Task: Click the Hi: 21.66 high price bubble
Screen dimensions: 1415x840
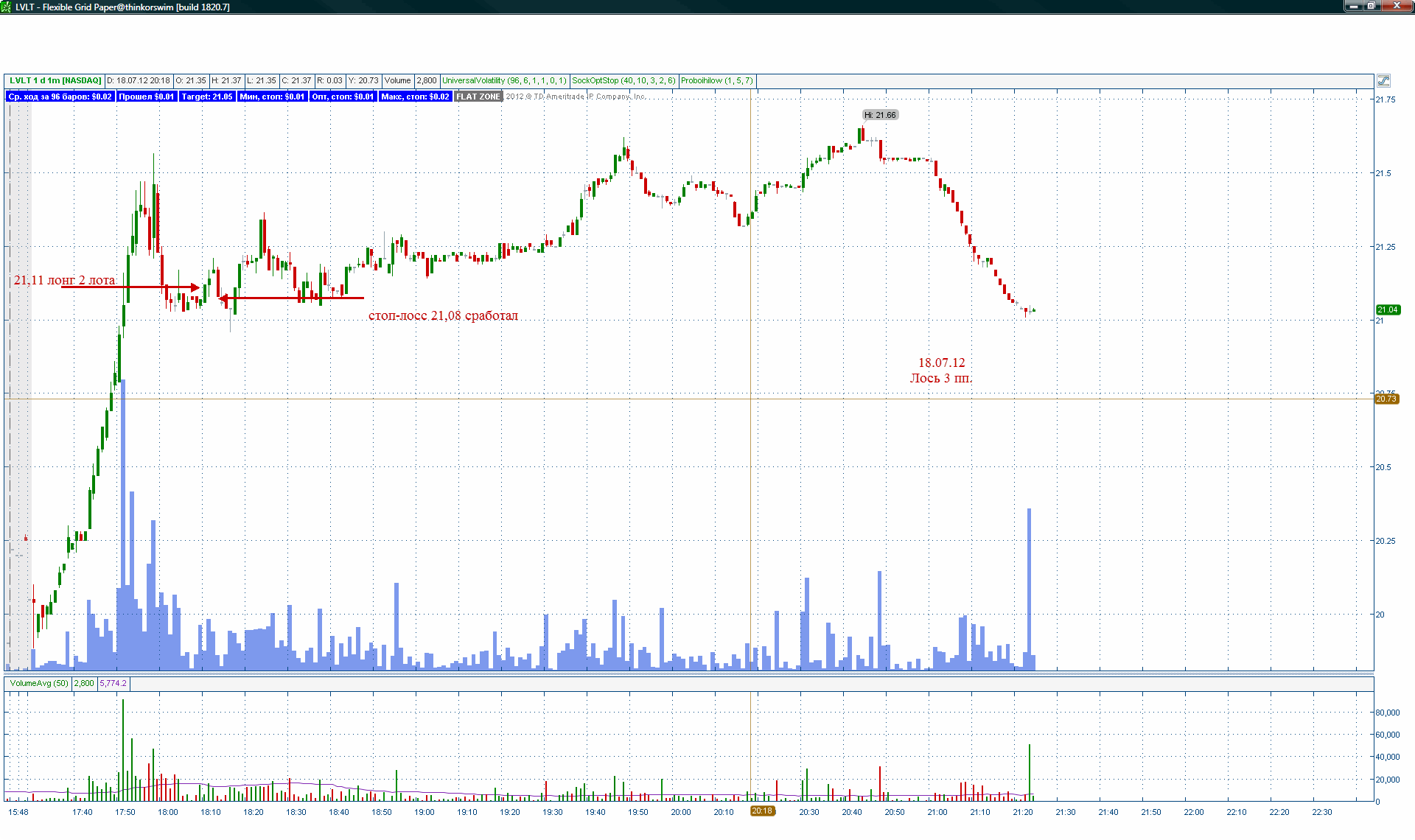Action: [x=880, y=115]
